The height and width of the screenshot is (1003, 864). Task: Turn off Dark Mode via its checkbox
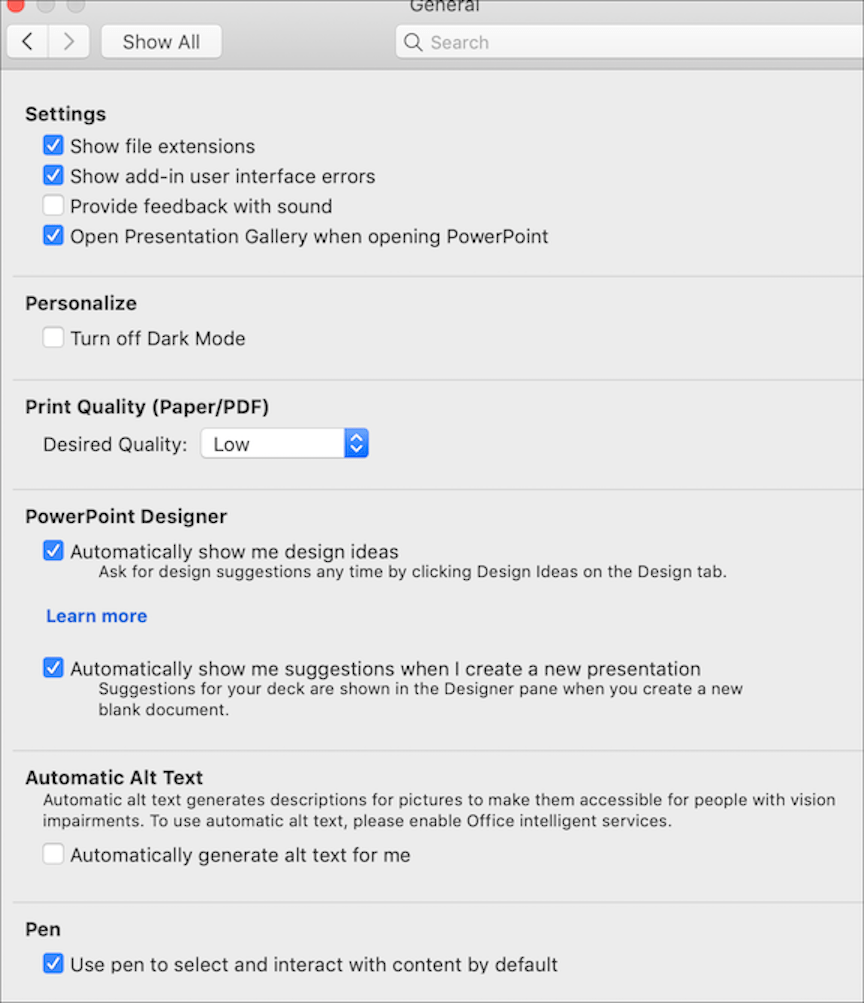click(53, 337)
